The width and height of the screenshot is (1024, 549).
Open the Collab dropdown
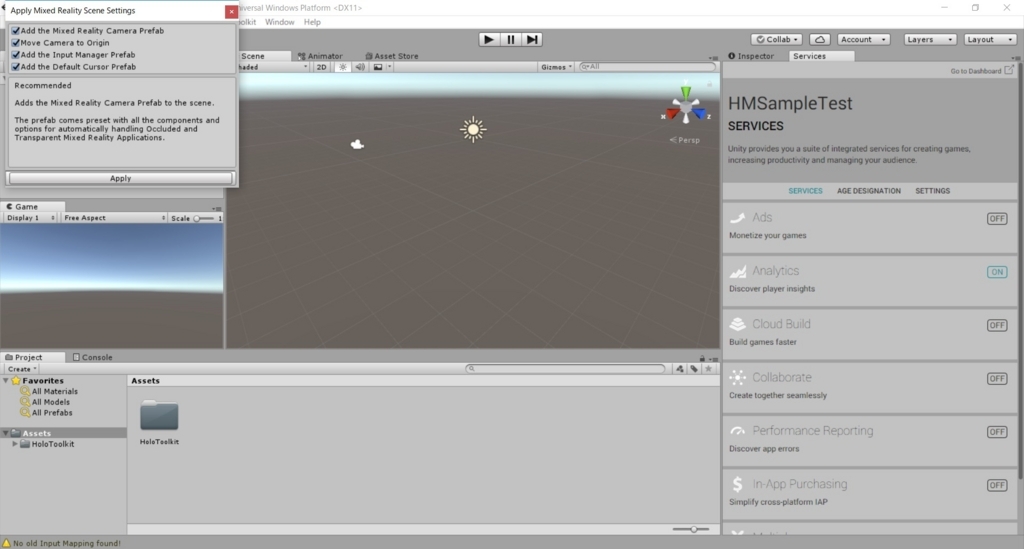tap(776, 39)
